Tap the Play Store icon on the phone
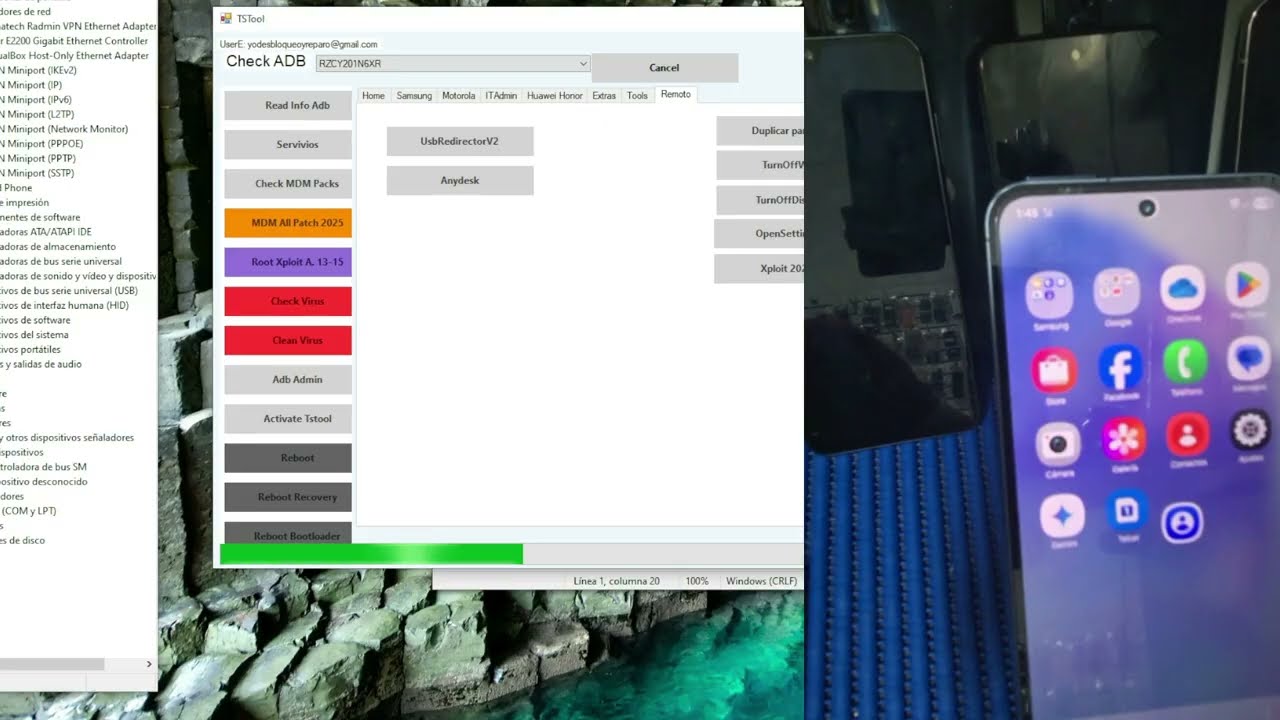The width and height of the screenshot is (1280, 720). click(x=1246, y=287)
